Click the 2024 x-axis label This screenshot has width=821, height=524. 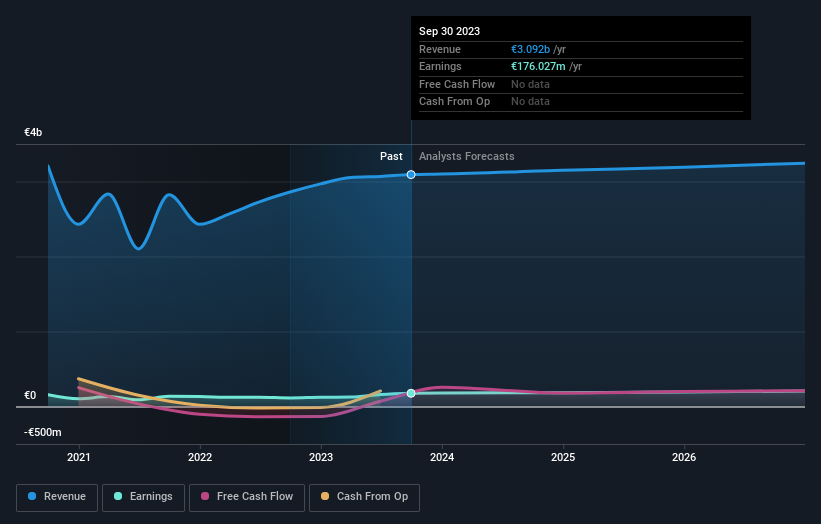pyautogui.click(x=442, y=457)
